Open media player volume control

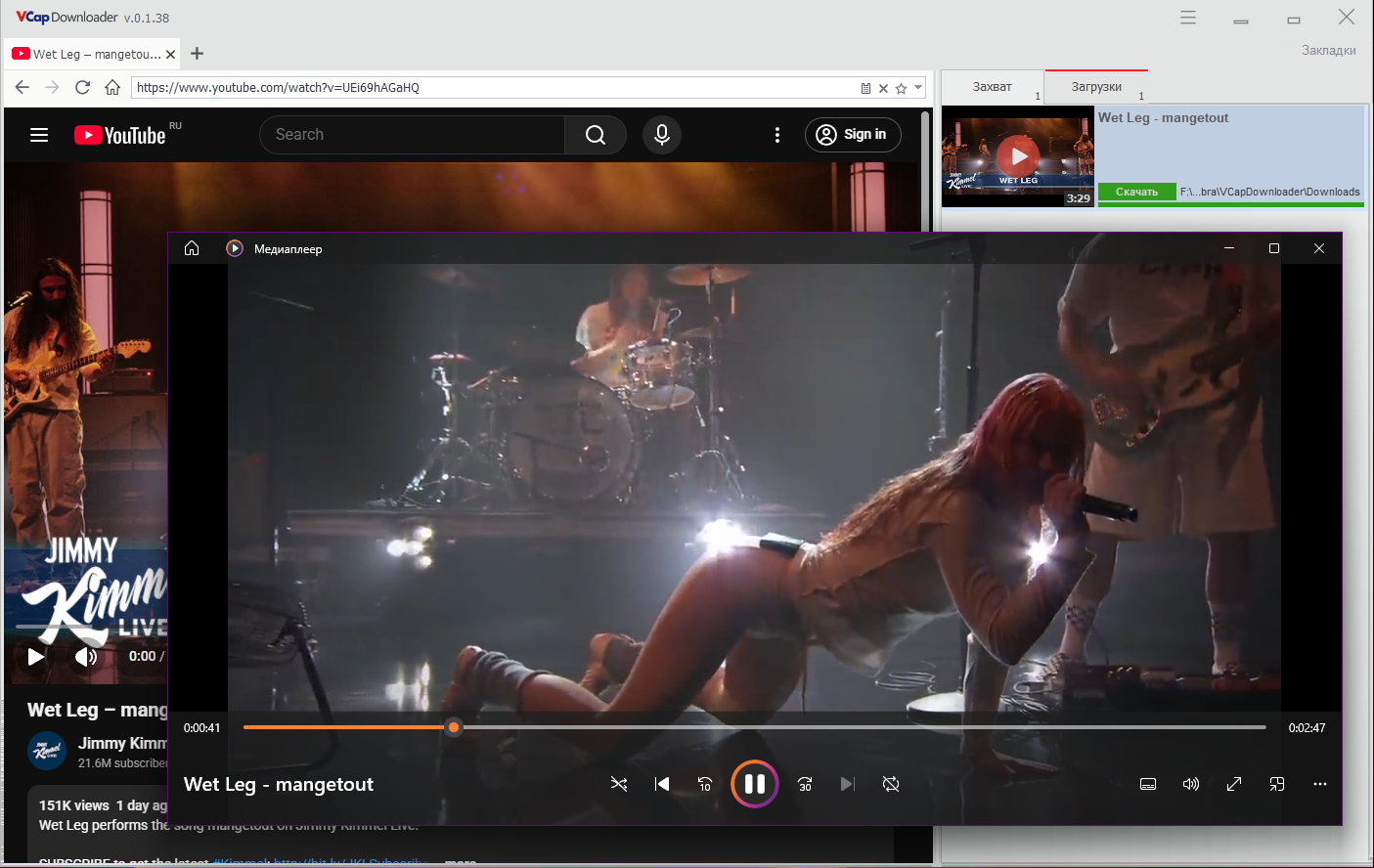[1190, 784]
